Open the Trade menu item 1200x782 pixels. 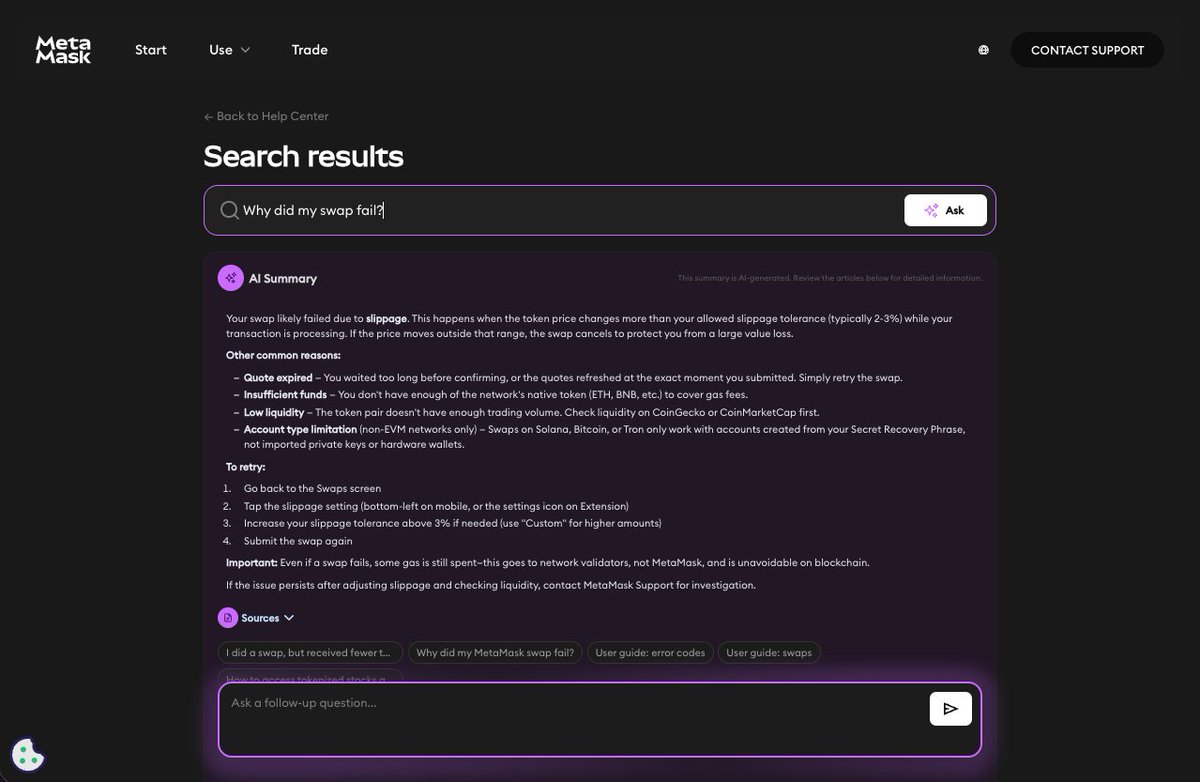[x=310, y=50]
